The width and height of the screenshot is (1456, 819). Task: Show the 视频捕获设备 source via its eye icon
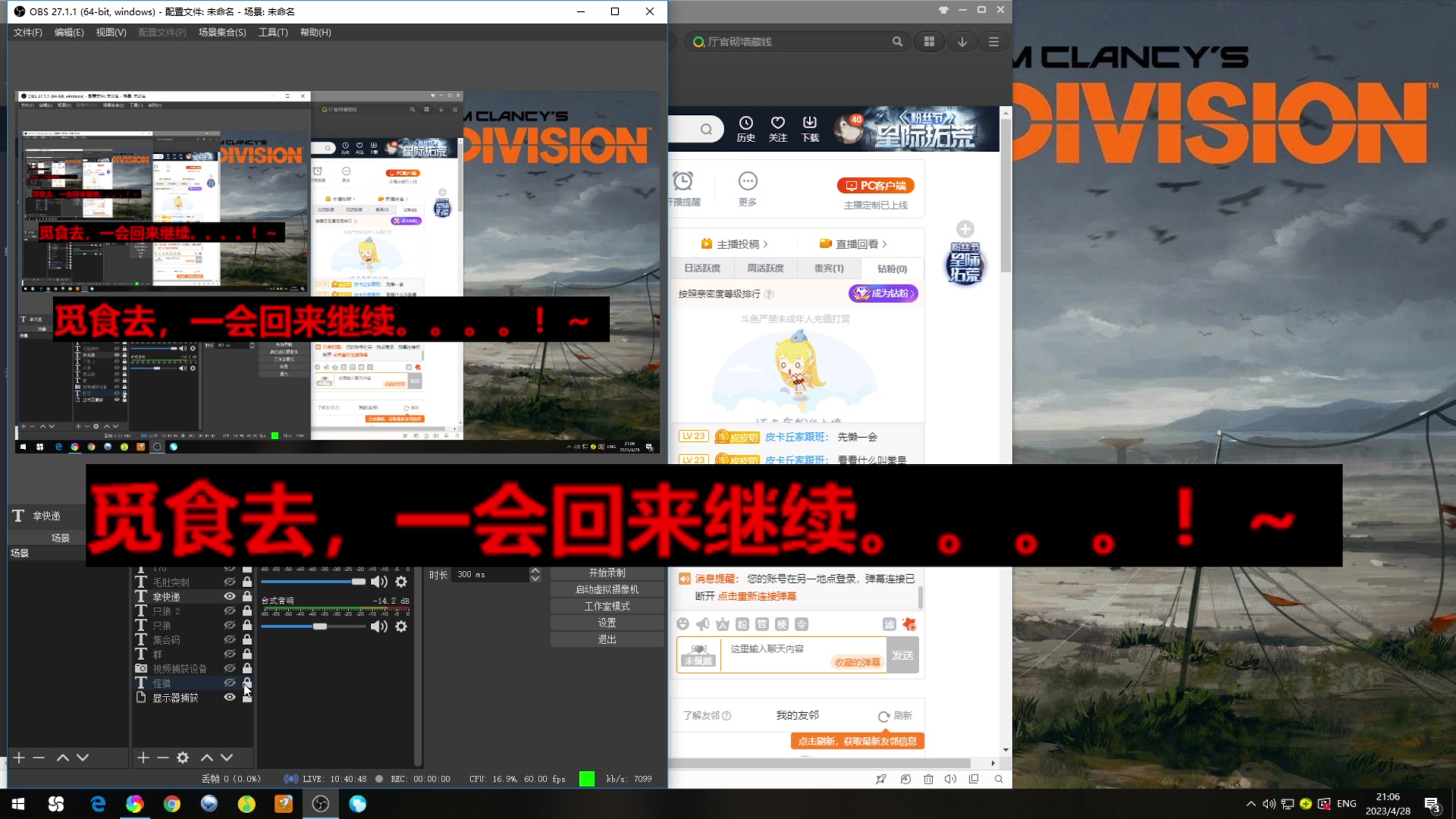click(229, 668)
